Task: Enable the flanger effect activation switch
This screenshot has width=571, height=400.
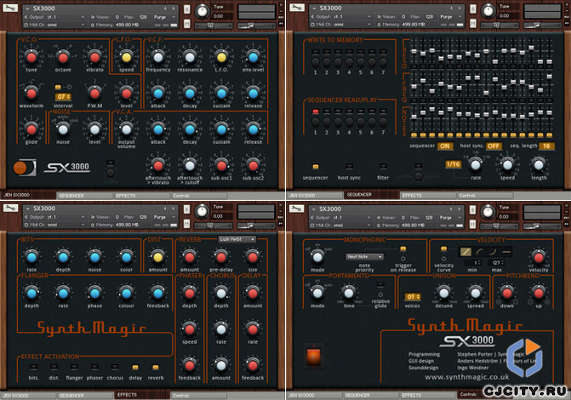Action: coord(74,367)
